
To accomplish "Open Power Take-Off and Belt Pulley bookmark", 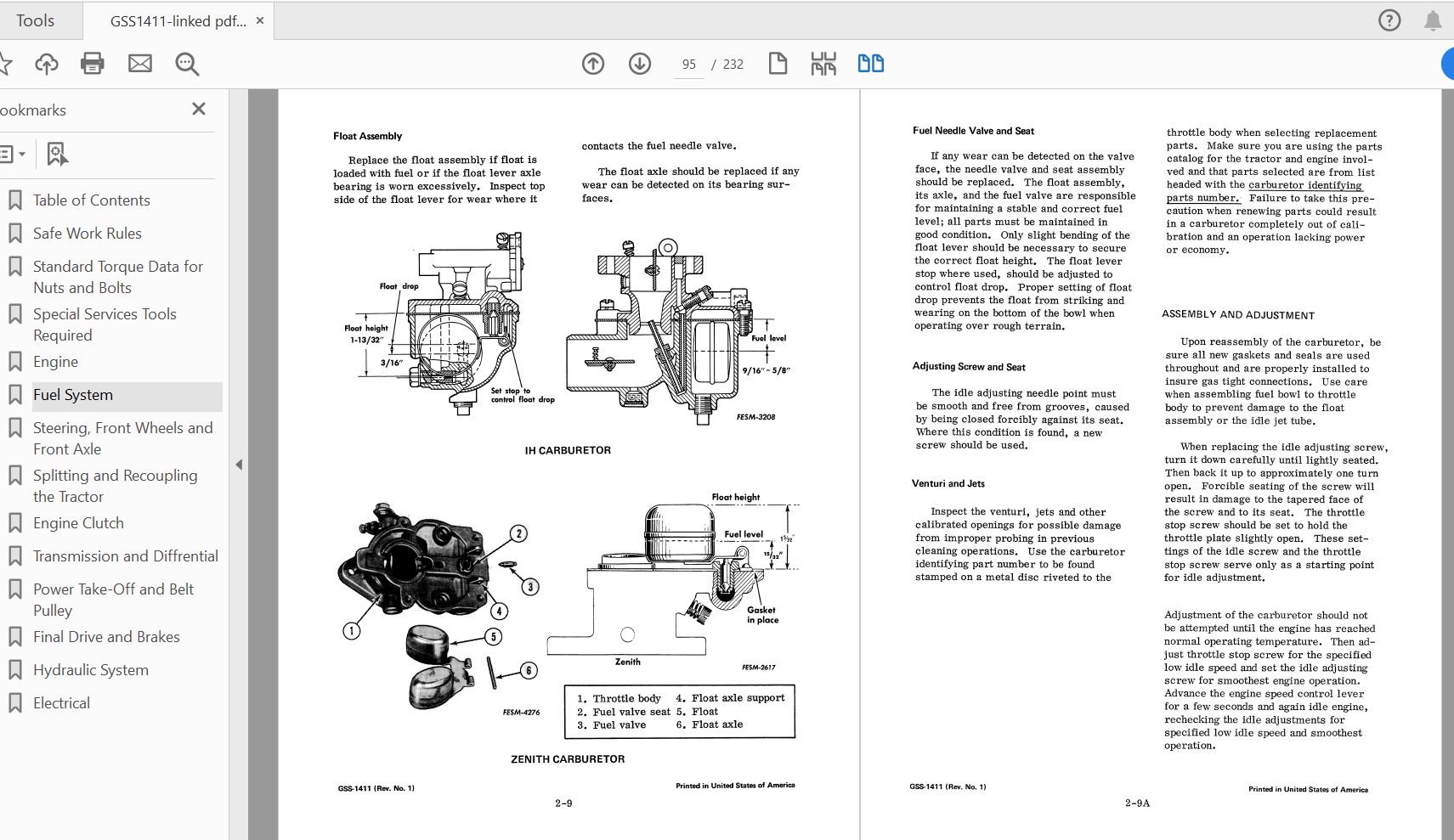I will [113, 600].
